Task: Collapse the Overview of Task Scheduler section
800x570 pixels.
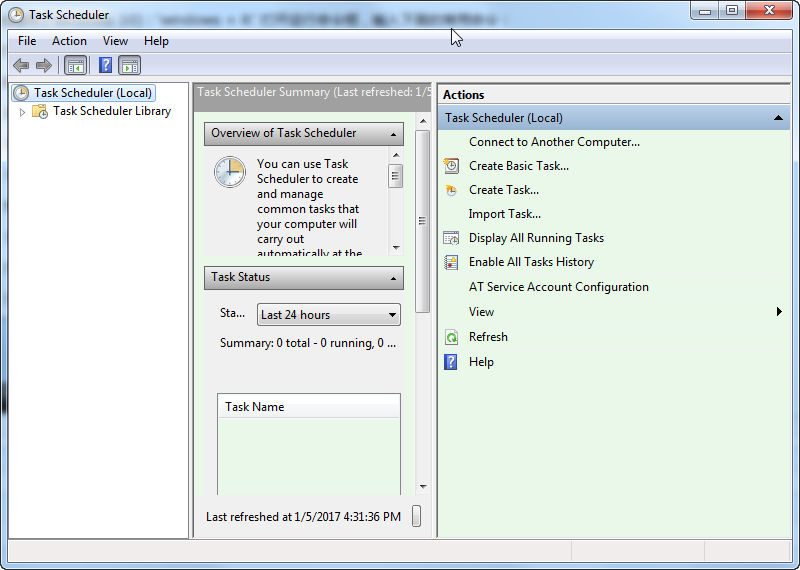Action: [x=393, y=134]
